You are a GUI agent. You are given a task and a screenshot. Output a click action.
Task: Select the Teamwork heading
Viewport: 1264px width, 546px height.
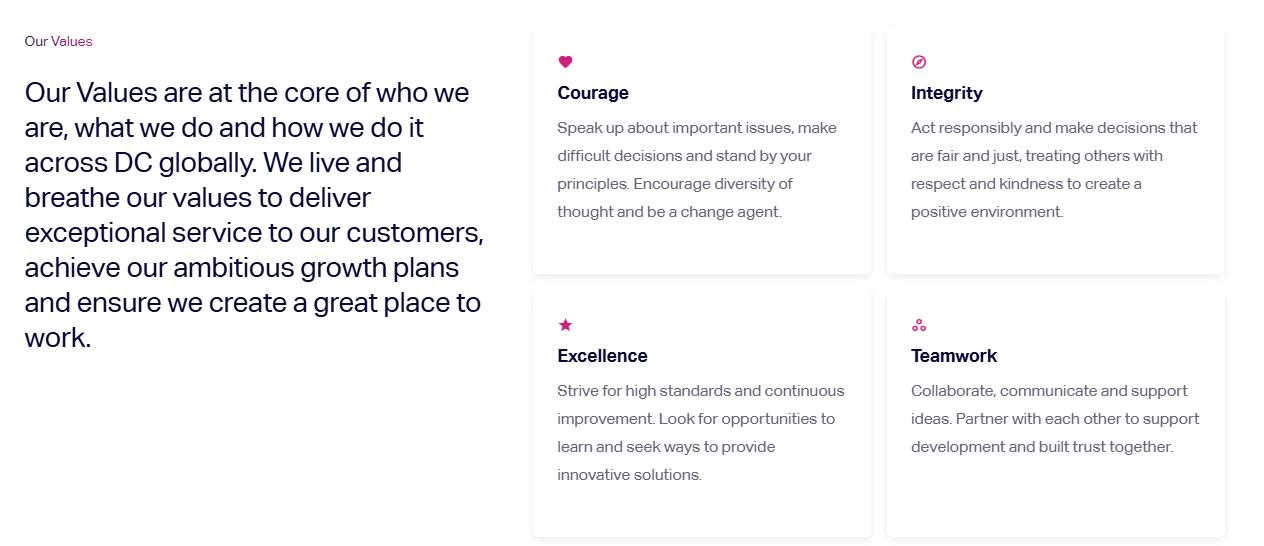pos(953,356)
